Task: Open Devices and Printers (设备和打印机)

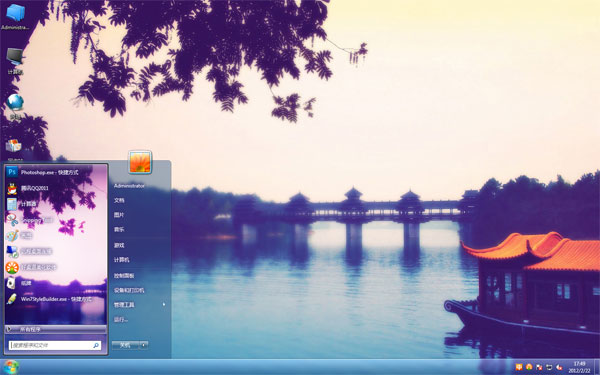Action: coord(139,290)
